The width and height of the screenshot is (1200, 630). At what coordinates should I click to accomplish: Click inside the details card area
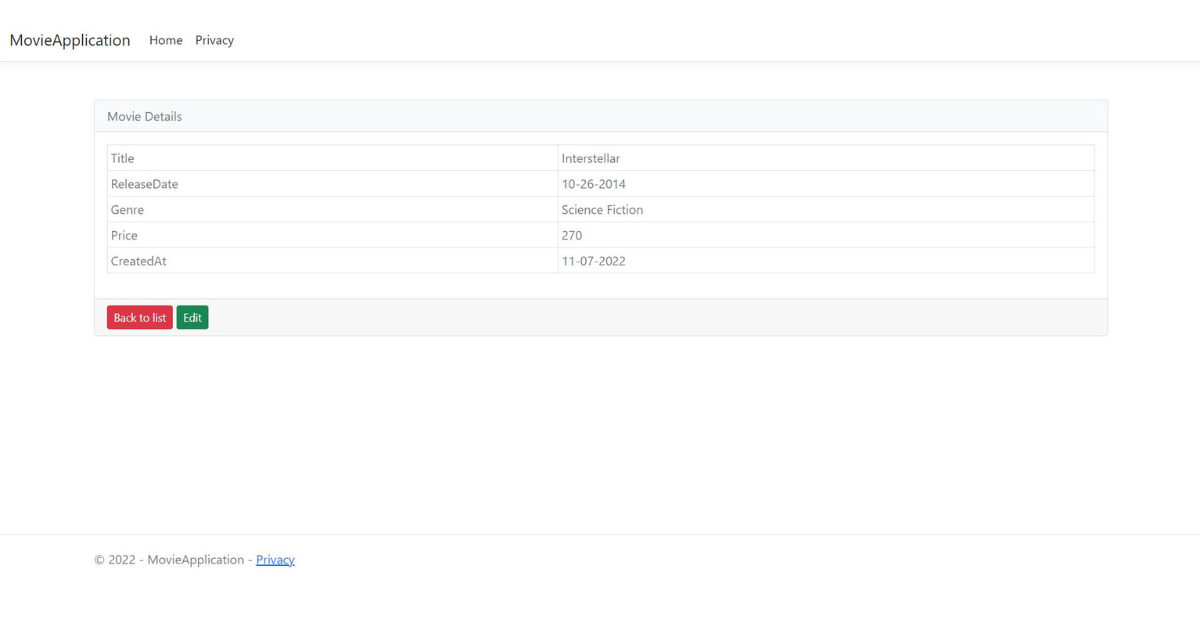600,290
